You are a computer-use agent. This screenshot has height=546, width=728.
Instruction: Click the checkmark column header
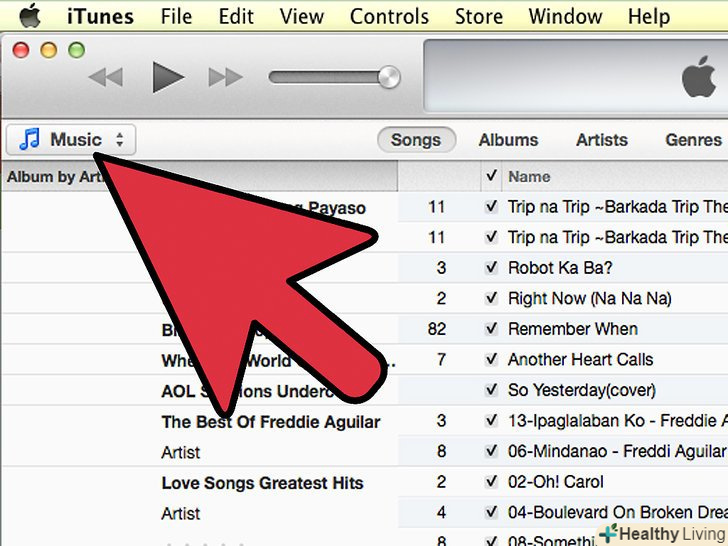point(491,176)
